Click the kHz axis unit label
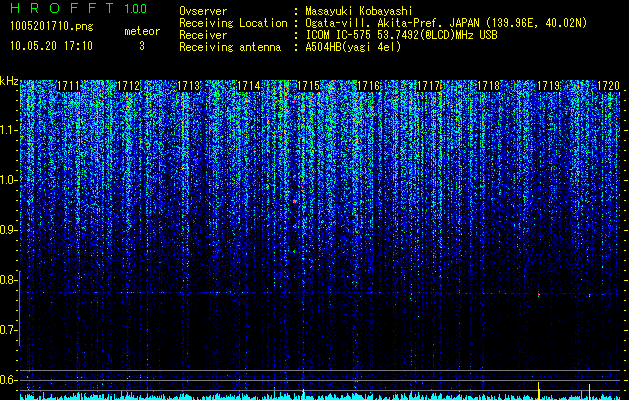This screenshot has width=629, height=400. pos(9,81)
